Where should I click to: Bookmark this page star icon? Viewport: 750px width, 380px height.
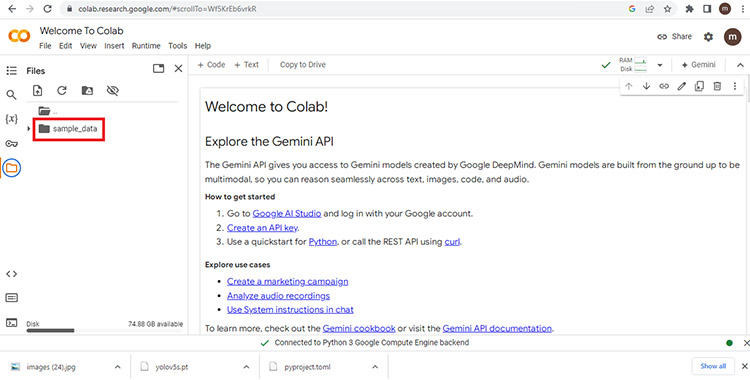667,9
